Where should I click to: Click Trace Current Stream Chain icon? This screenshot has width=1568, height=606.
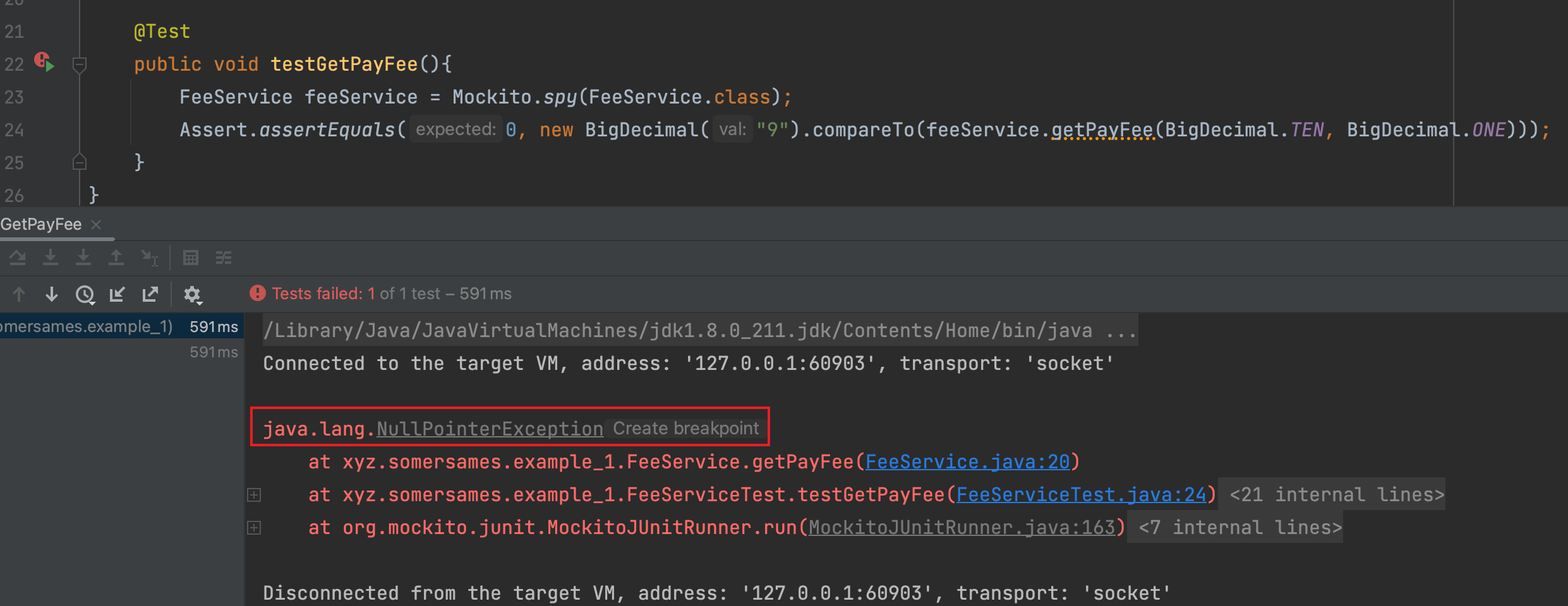coord(224,257)
